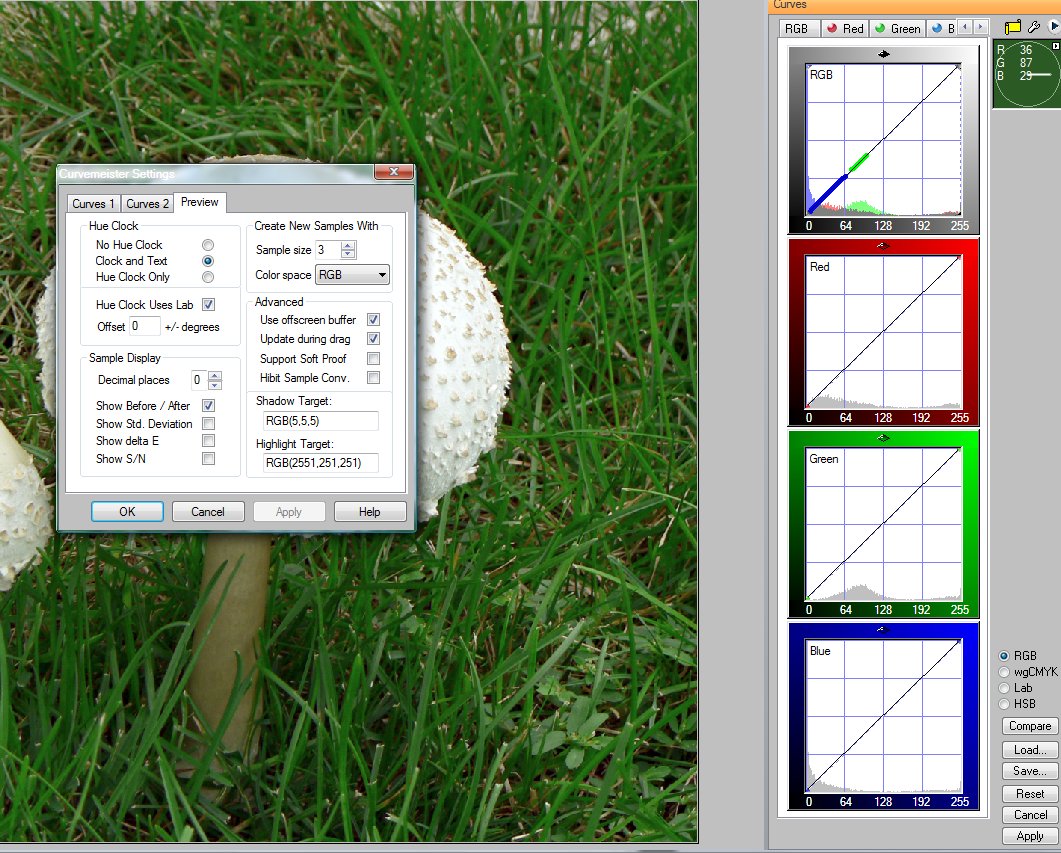Viewport: 1061px width, 853px height.
Task: Click the Red channel curve graph
Action: [x=884, y=332]
